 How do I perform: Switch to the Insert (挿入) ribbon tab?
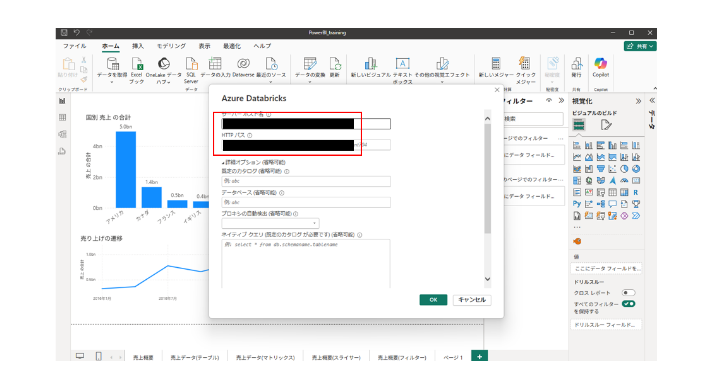pyautogui.click(x=137, y=46)
